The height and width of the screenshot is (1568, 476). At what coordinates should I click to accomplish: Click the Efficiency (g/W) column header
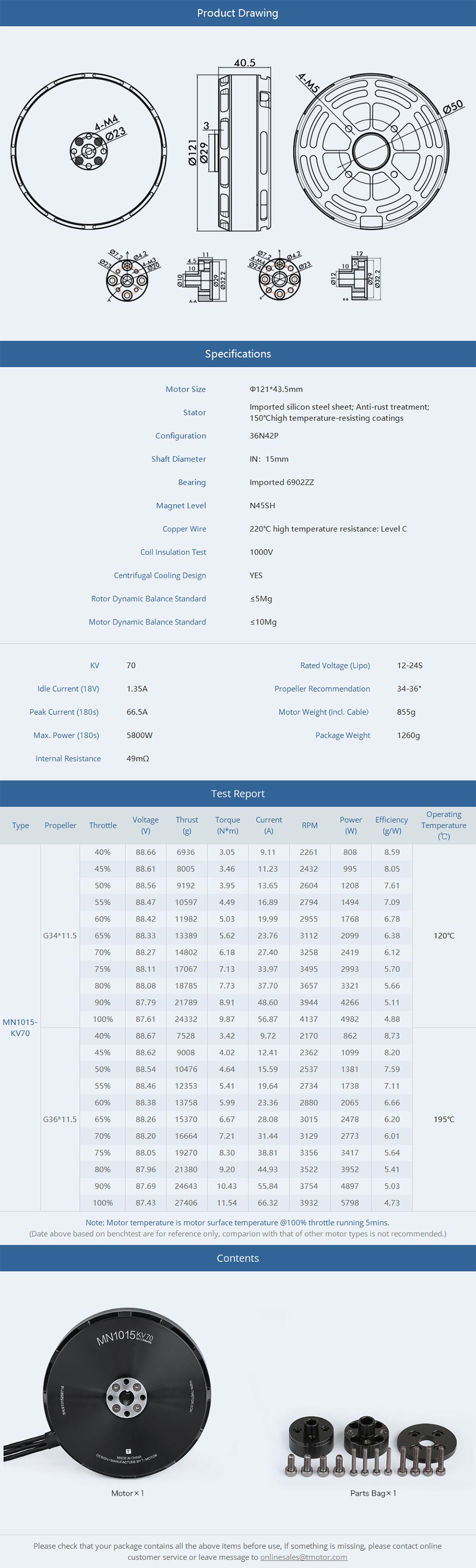pos(391,825)
